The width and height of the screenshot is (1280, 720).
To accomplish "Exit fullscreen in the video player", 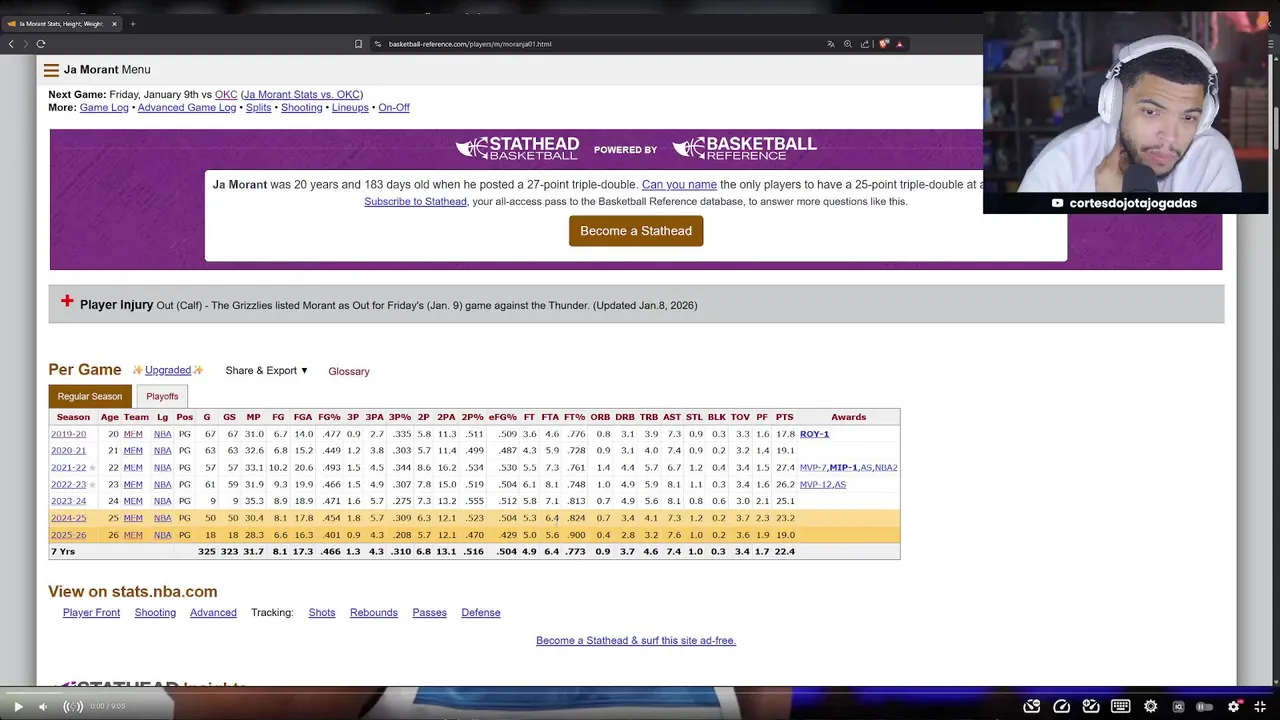I will 1260,707.
